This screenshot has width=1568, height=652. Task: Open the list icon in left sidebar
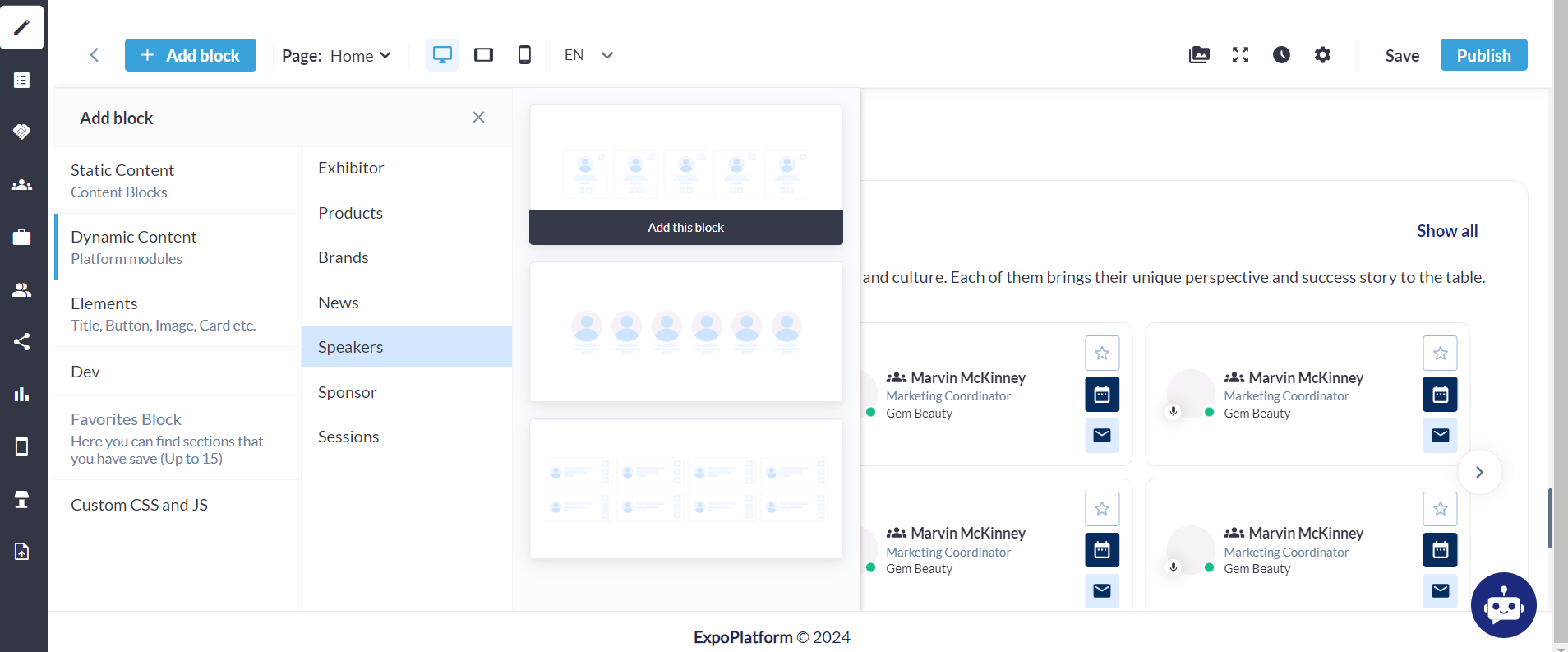click(22, 80)
